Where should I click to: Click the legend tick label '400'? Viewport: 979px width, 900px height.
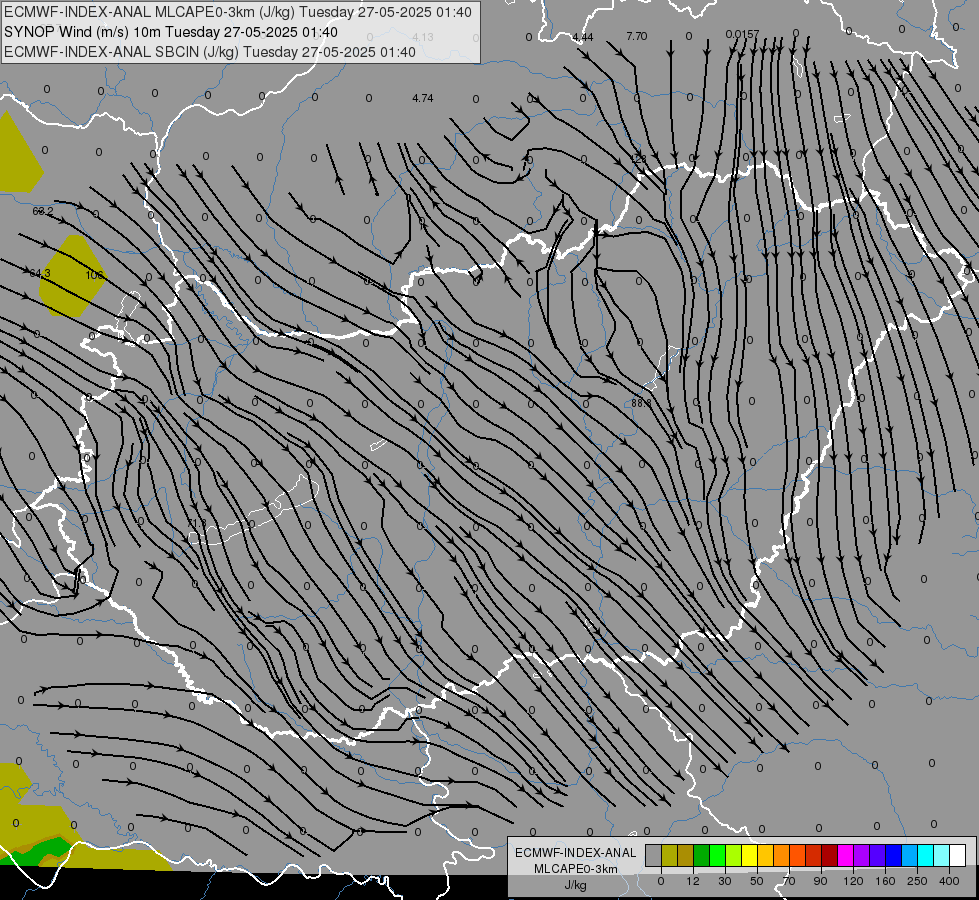click(x=949, y=881)
